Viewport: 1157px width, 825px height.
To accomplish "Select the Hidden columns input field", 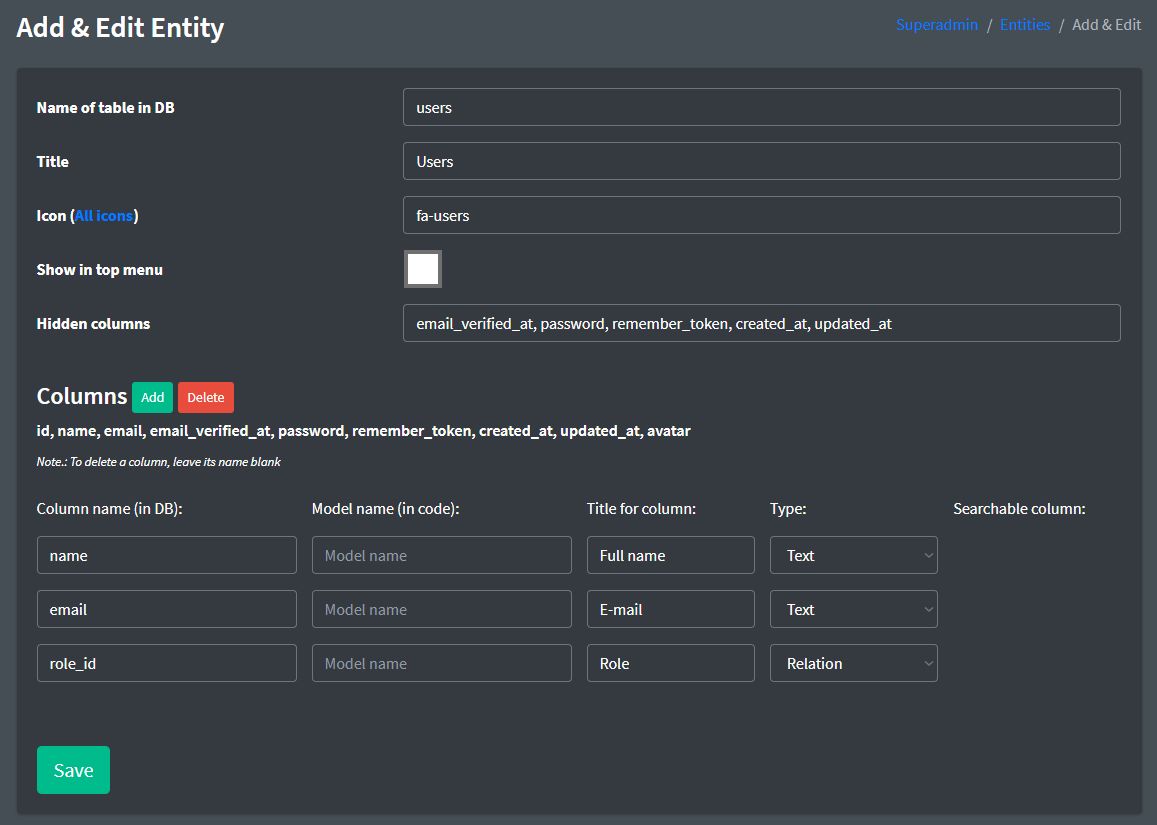I will [761, 323].
